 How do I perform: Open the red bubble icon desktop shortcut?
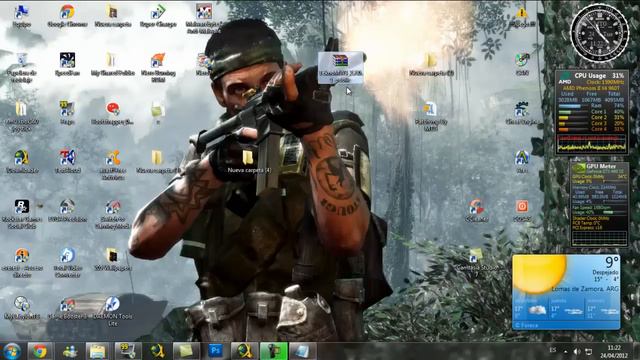point(113,113)
